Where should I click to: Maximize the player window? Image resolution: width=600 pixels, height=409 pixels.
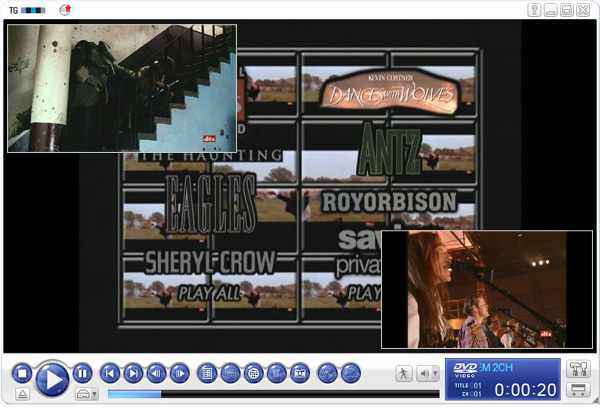coord(567,10)
